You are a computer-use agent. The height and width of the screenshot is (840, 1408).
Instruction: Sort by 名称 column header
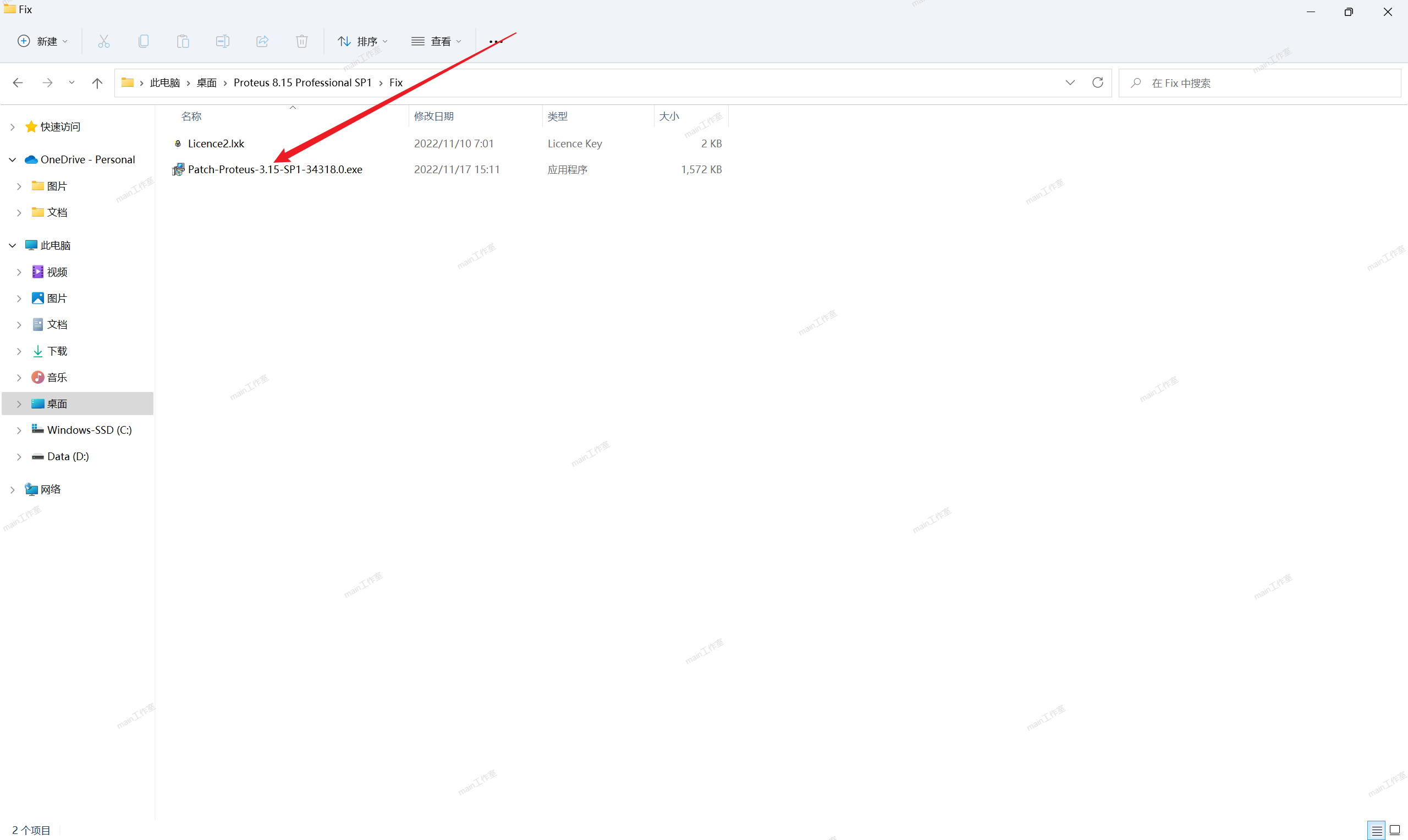coord(191,116)
